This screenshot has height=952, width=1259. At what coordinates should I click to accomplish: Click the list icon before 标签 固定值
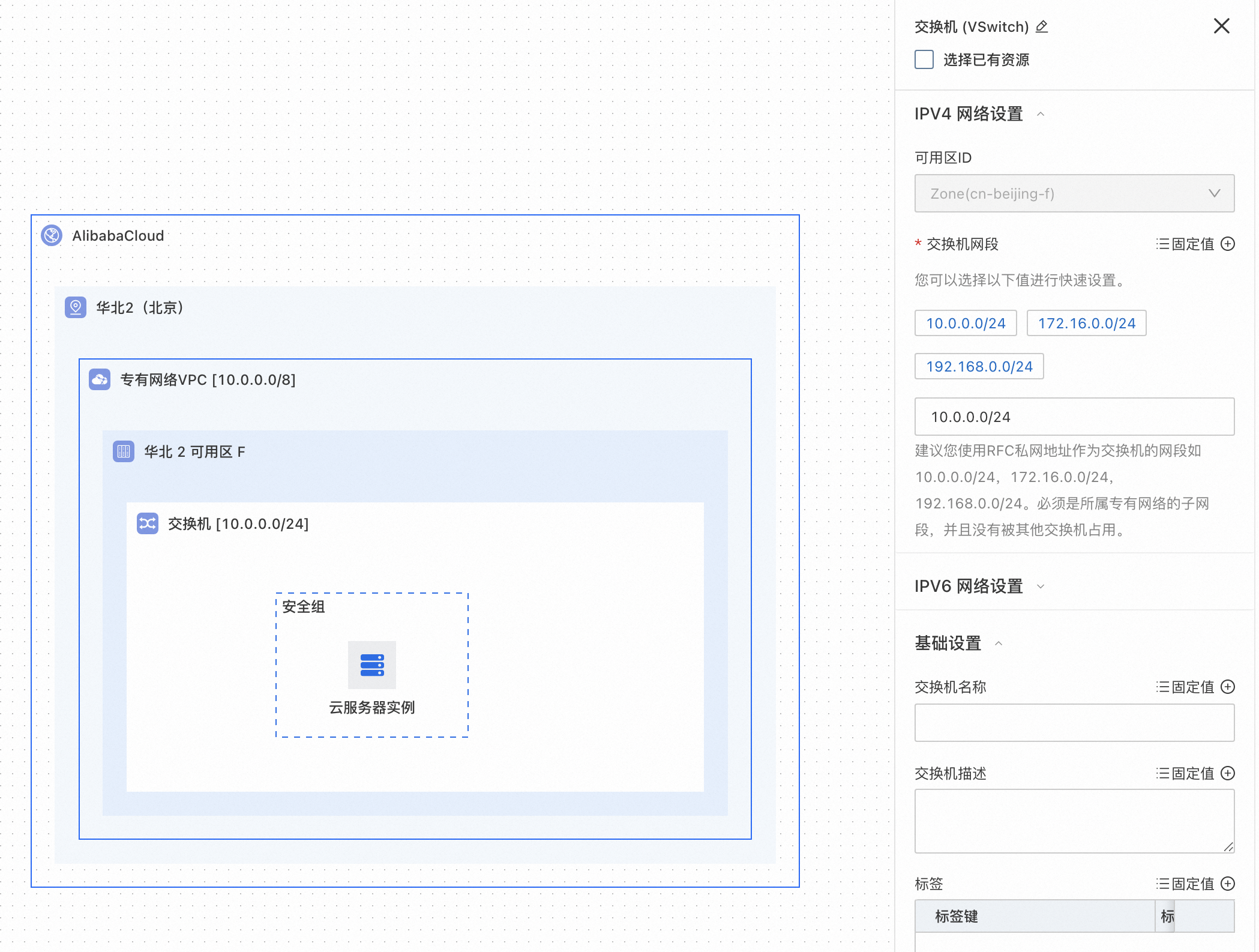(x=1163, y=884)
